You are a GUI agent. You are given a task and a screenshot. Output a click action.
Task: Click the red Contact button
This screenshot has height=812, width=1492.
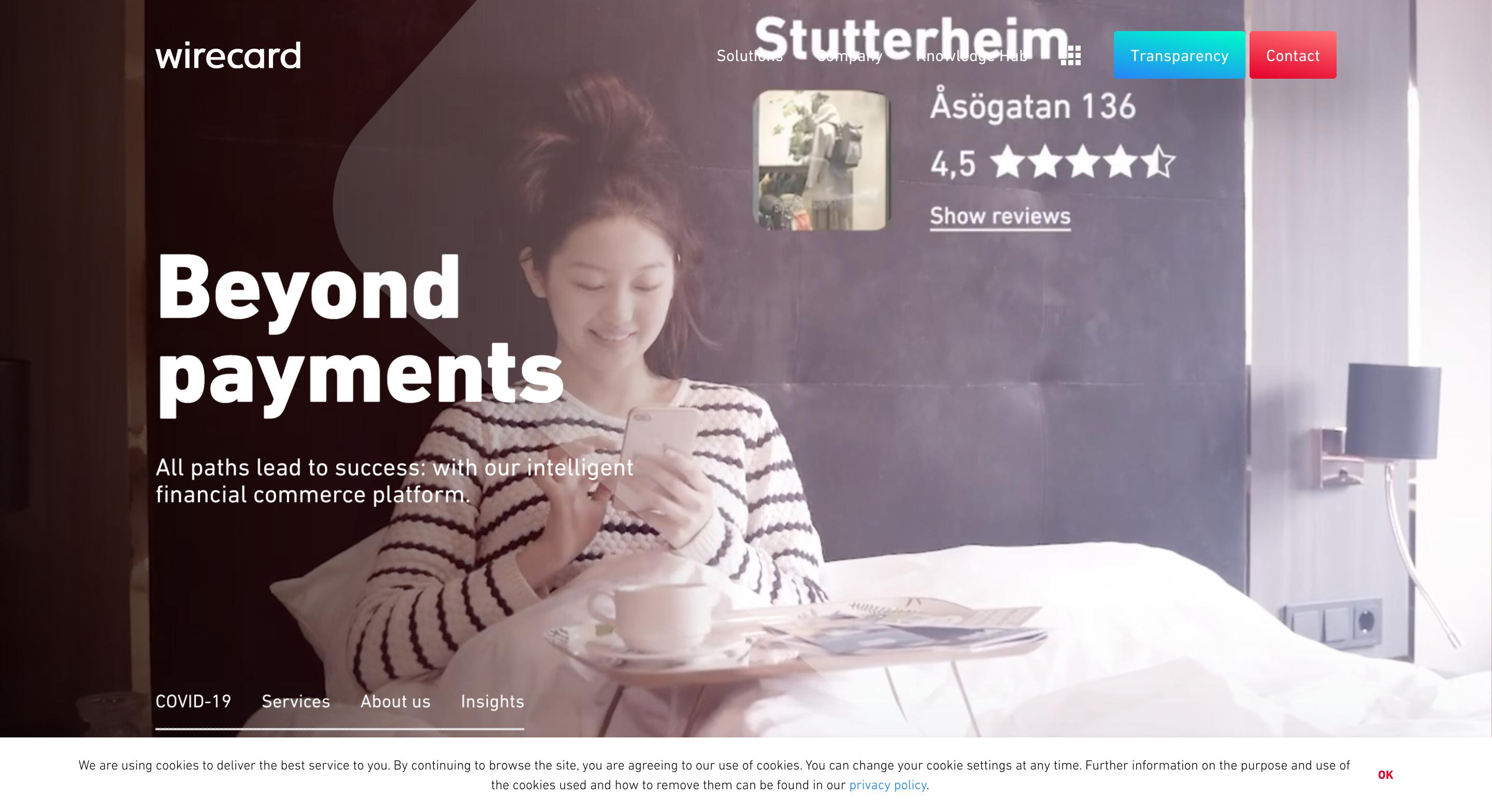pyautogui.click(x=1292, y=55)
